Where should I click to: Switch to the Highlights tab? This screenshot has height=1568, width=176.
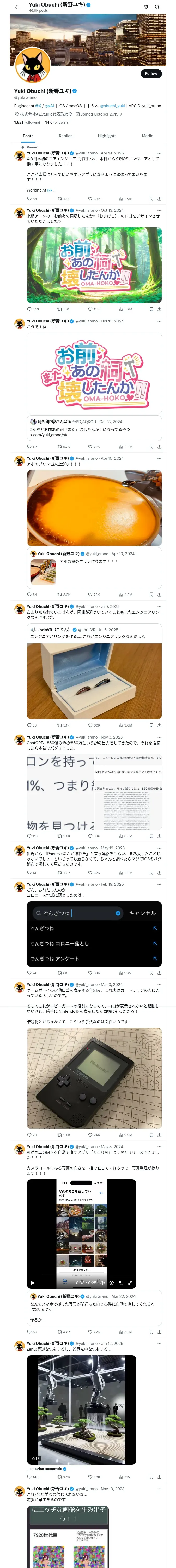pyautogui.click(x=107, y=136)
